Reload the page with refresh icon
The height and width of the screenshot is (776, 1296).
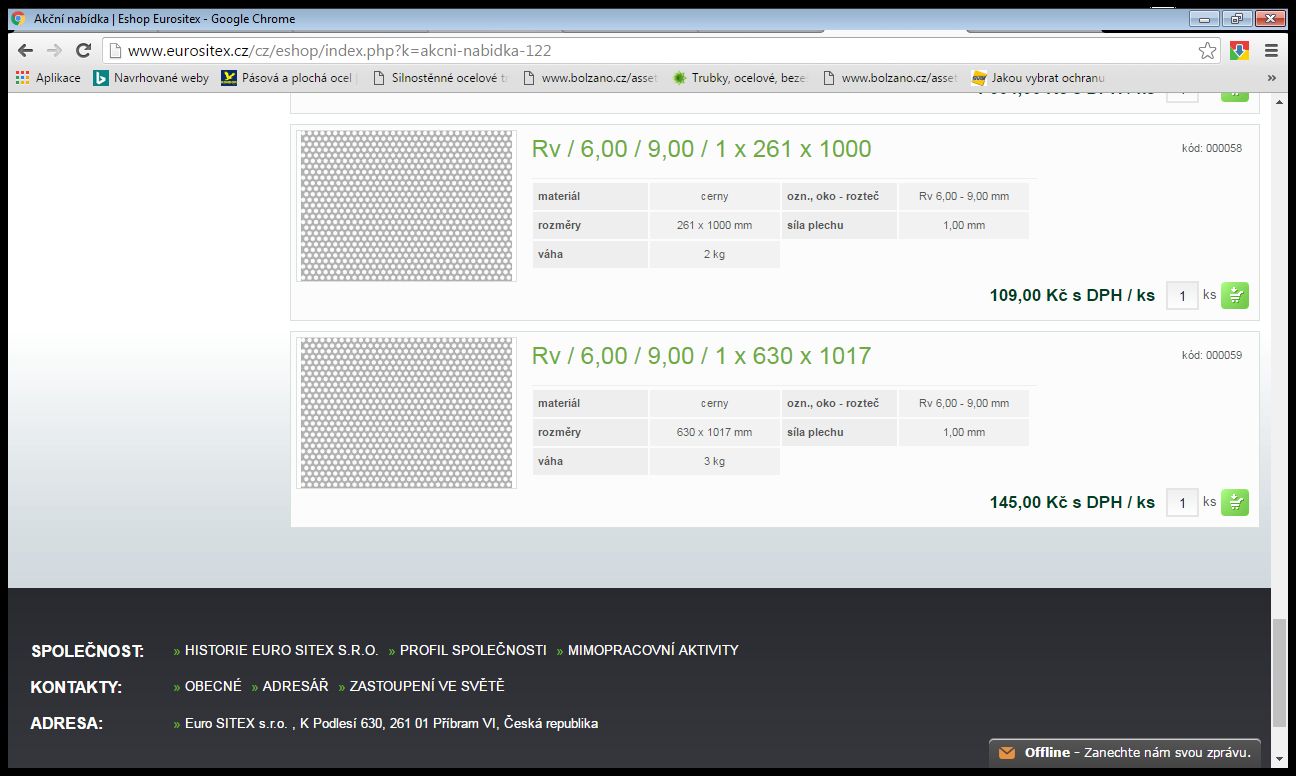pyautogui.click(x=84, y=51)
